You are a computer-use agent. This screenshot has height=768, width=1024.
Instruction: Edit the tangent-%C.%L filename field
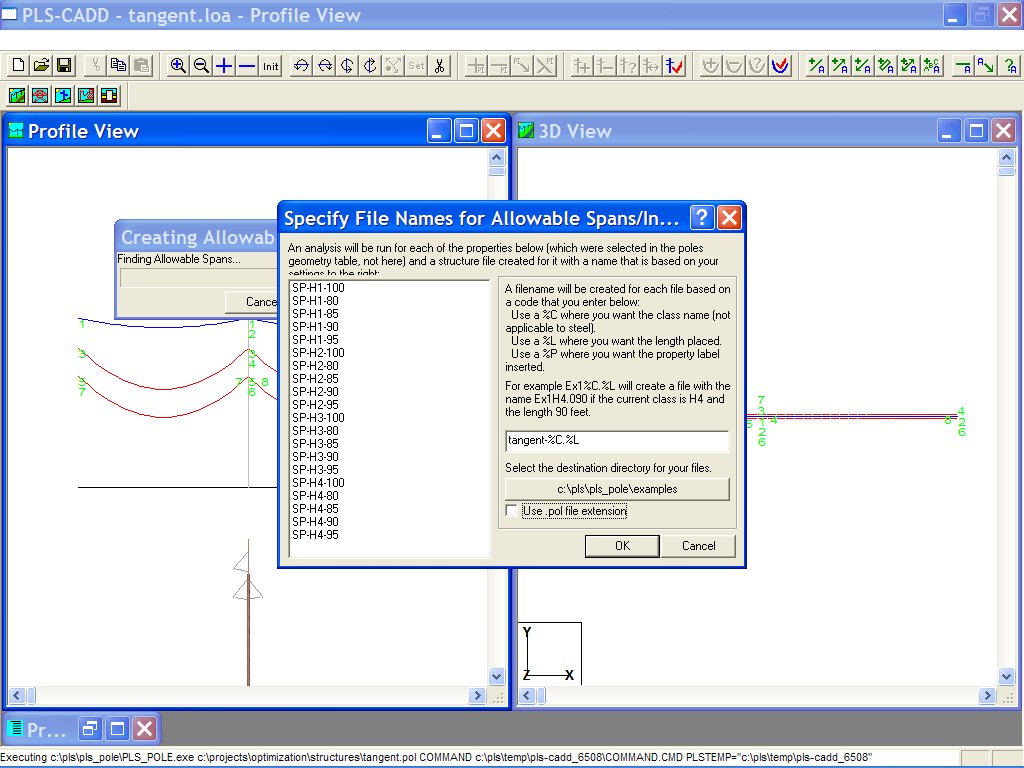(x=617, y=441)
